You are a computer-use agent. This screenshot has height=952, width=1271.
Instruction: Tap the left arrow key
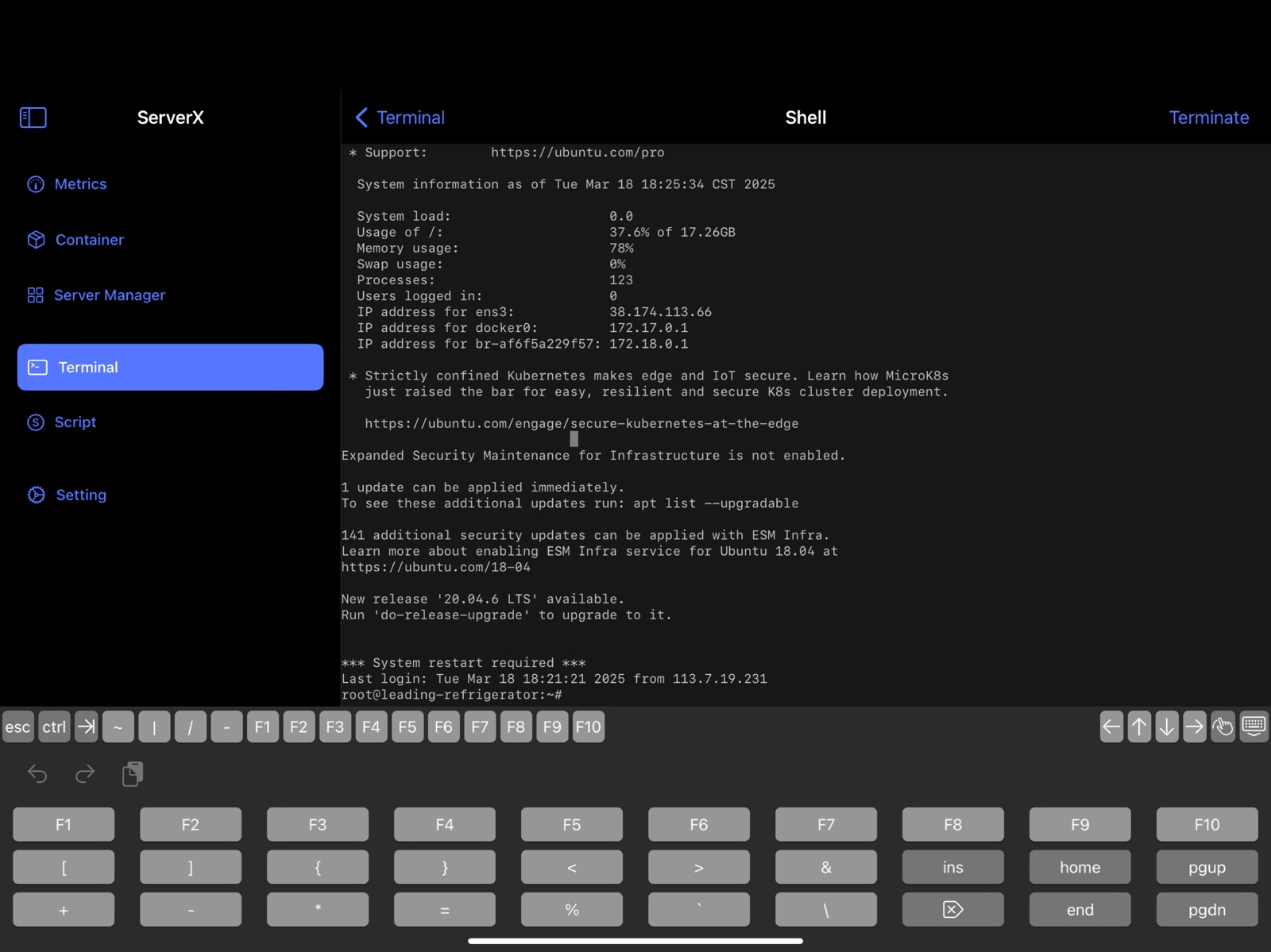[x=1111, y=727]
